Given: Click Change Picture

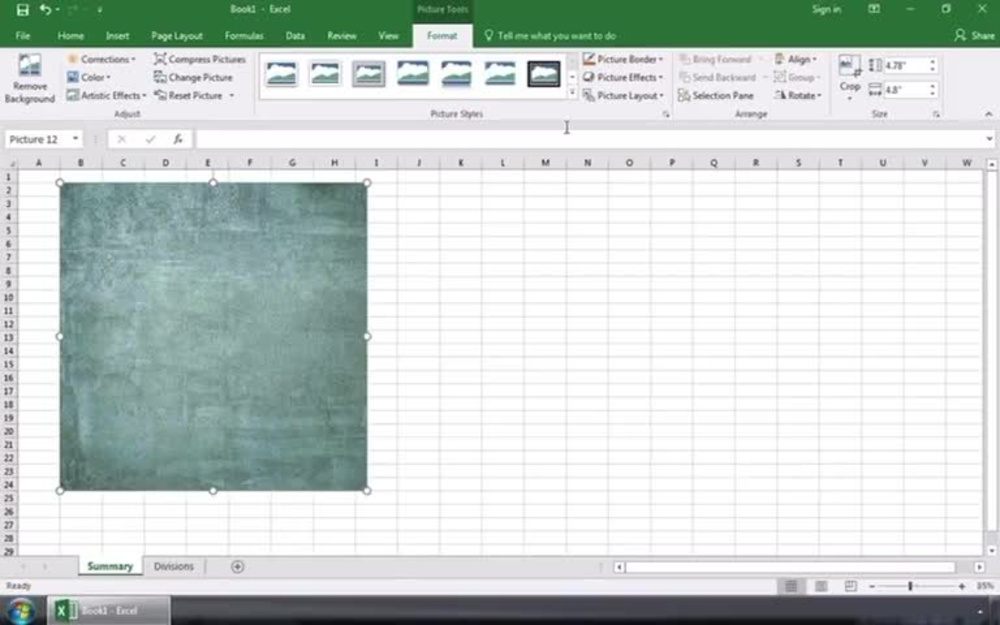Looking at the screenshot, I should point(193,77).
